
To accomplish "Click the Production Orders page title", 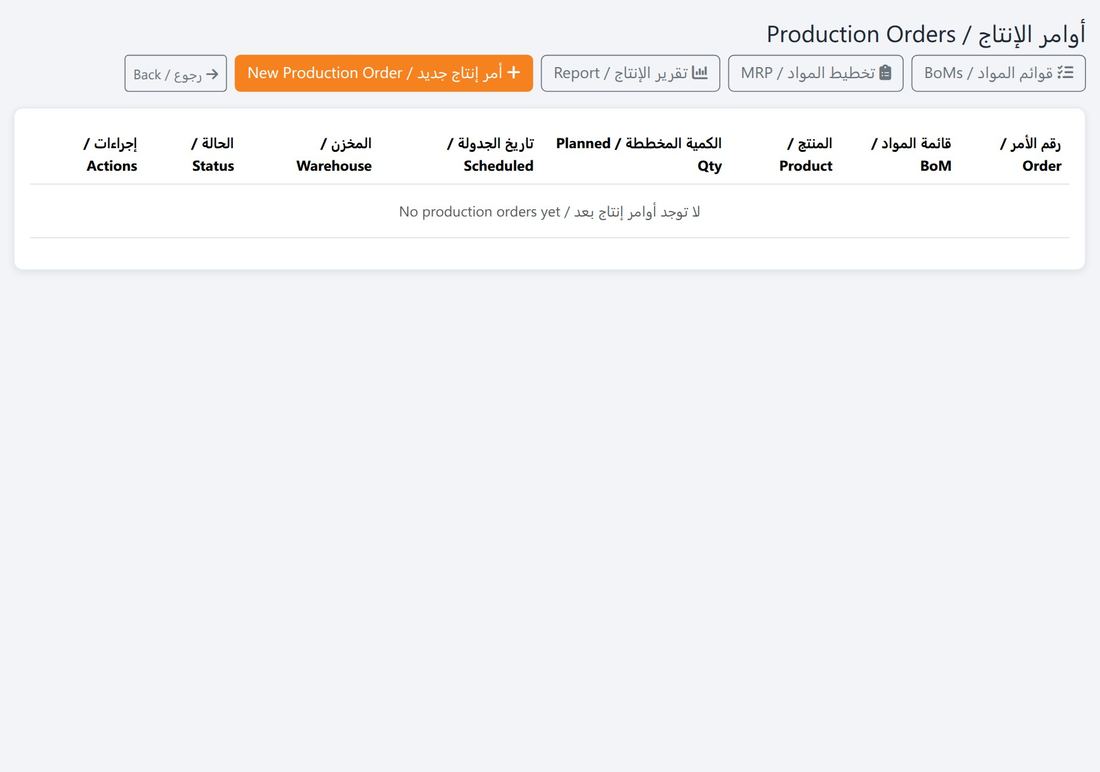I will pos(925,34).
